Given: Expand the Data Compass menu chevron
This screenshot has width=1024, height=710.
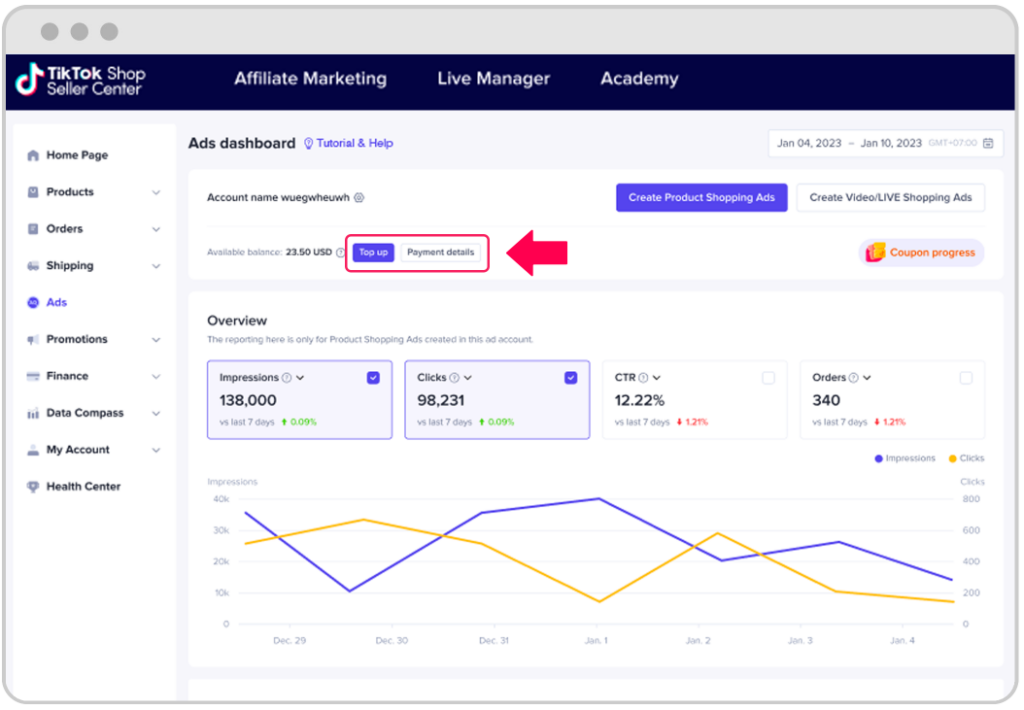Looking at the screenshot, I should coord(156,413).
